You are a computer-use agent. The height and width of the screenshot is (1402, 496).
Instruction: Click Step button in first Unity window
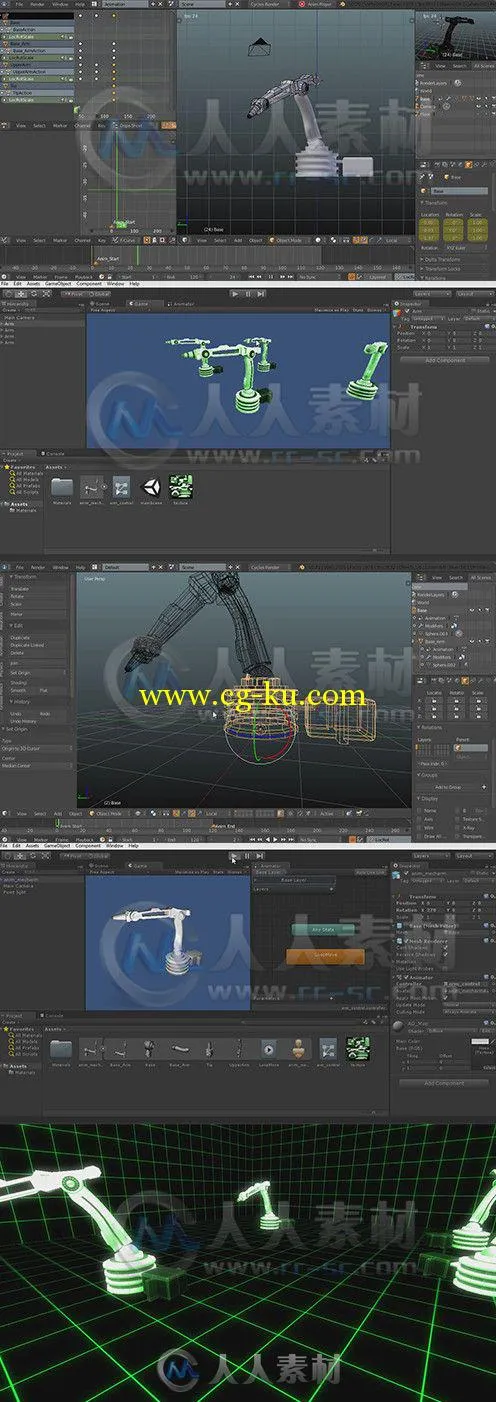pos(260,294)
